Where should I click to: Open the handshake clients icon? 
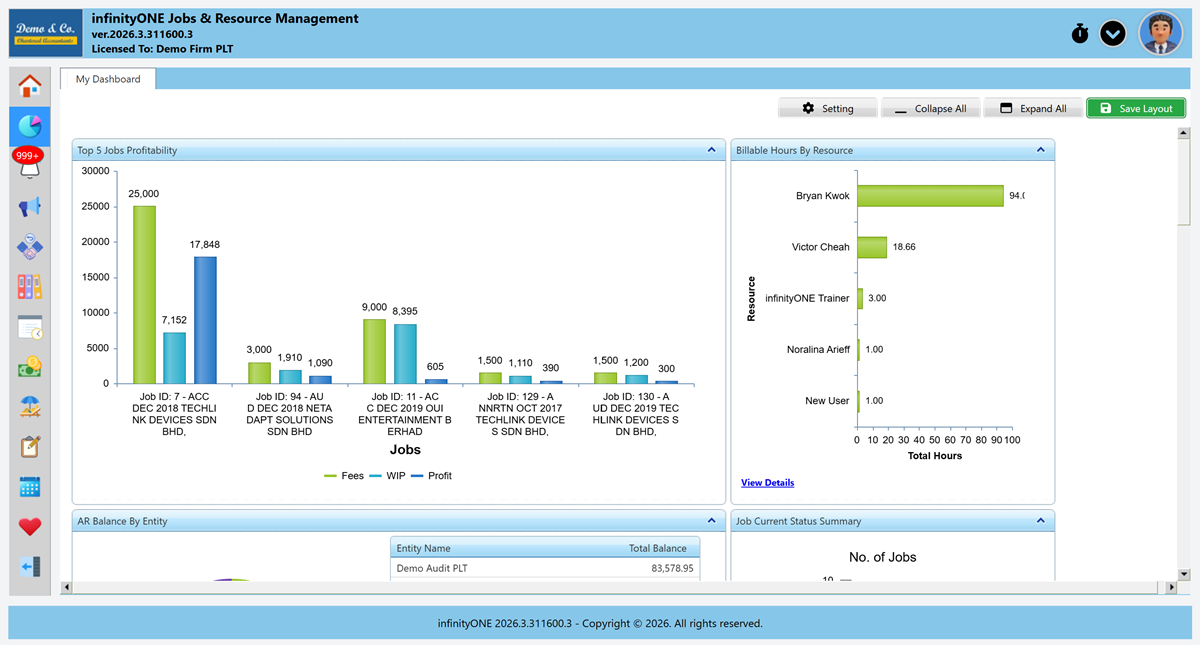[x=30, y=247]
